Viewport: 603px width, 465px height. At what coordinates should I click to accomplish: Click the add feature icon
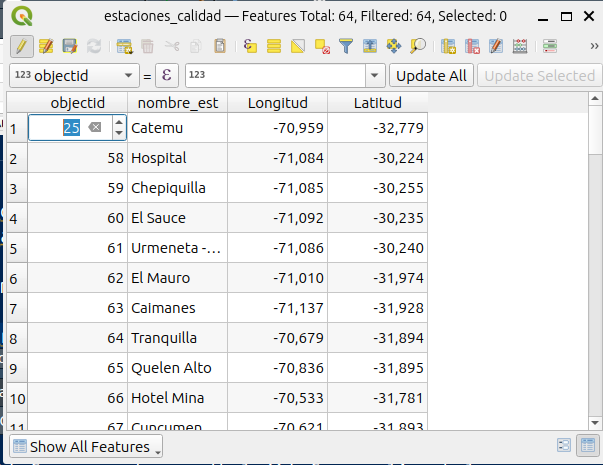(x=124, y=46)
